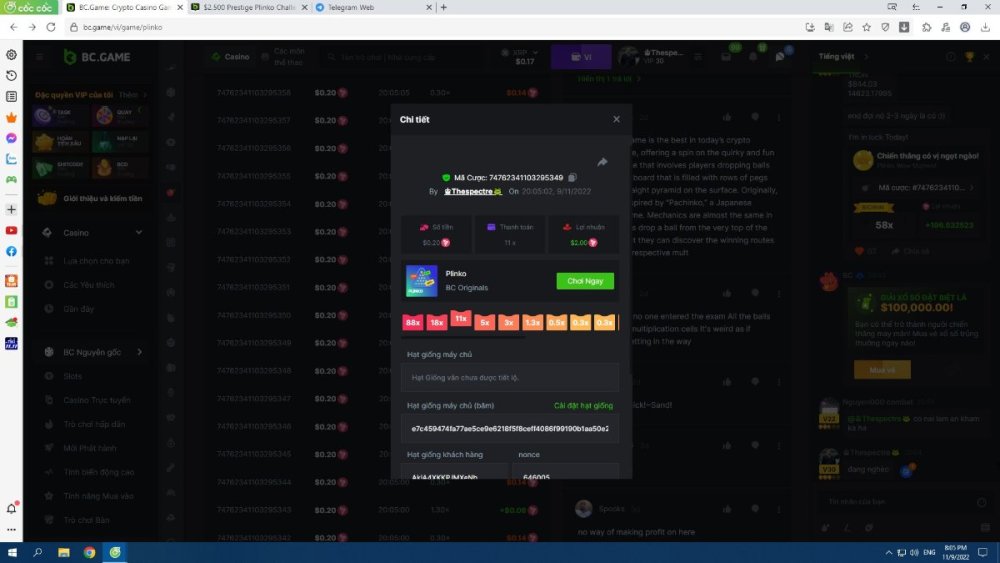
Task: Select the 88x multiplier cell
Action: point(412,322)
